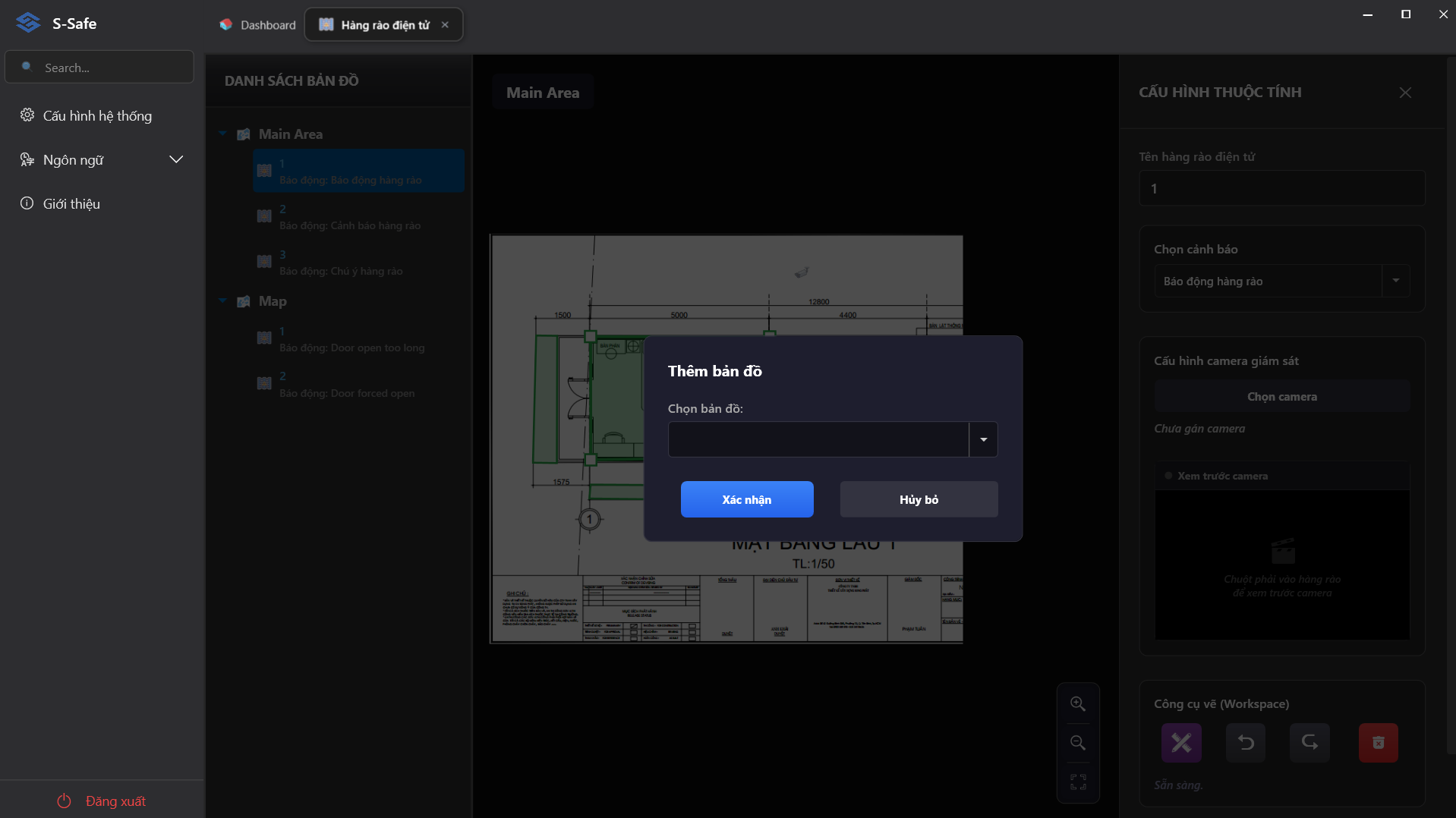Click the camera marker on floor plan
The height and width of the screenshot is (818, 1456).
pyautogui.click(x=802, y=272)
